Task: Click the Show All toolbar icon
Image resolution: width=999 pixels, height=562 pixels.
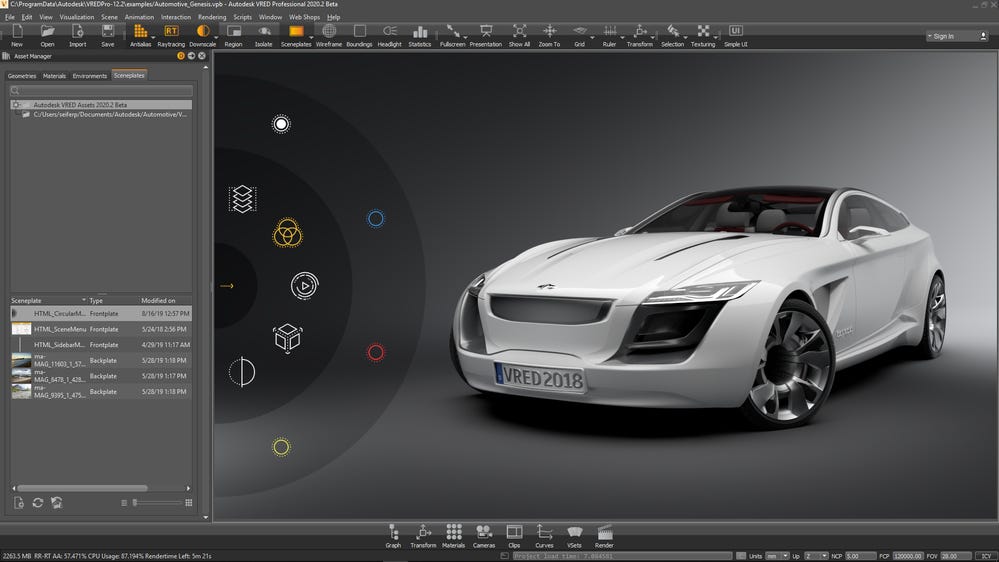Action: point(519,35)
